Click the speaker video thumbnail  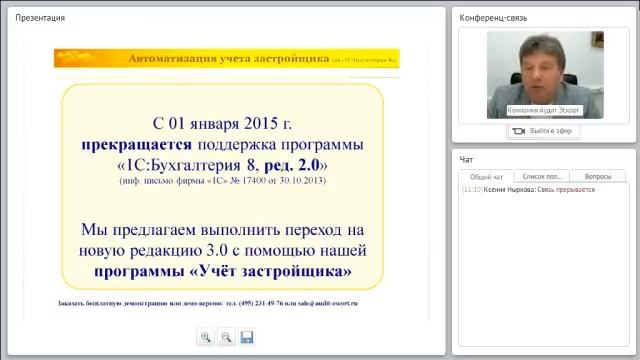(x=545, y=75)
